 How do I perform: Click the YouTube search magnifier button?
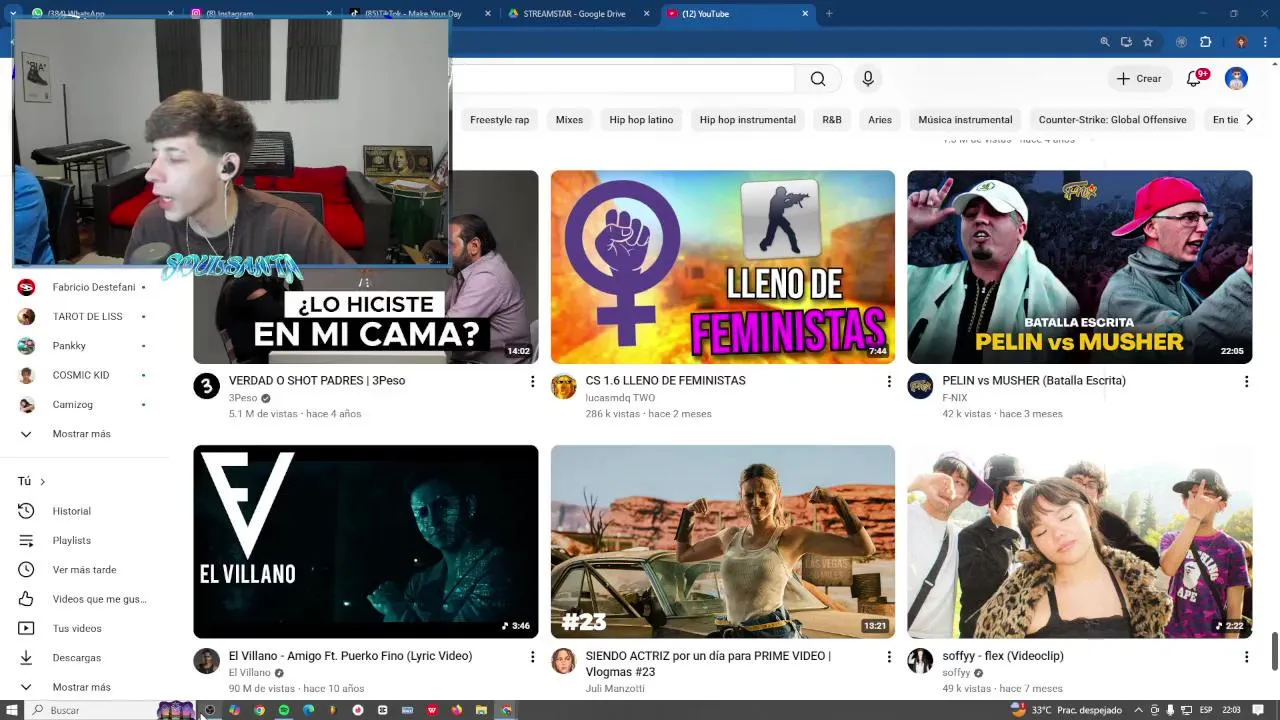(818, 79)
